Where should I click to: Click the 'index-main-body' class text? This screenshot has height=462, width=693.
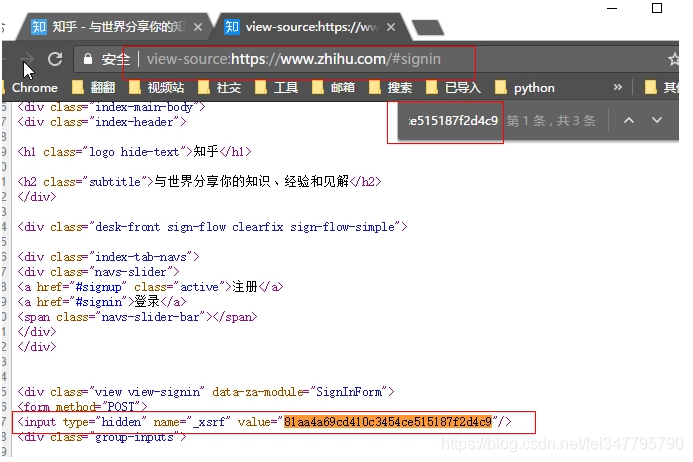tap(144, 107)
